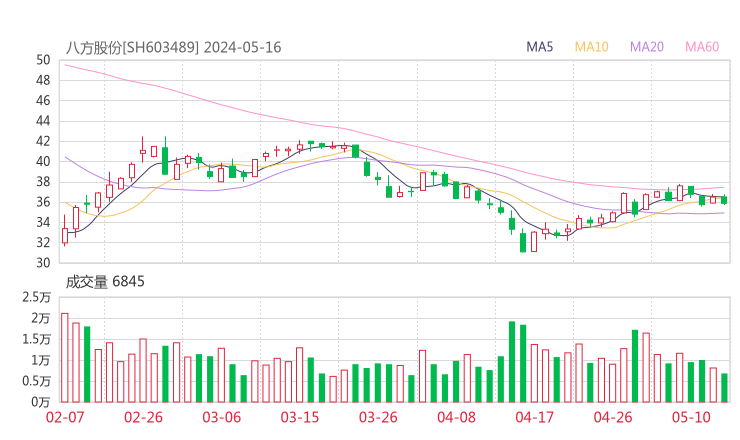The image size is (740, 440).
Task: Click the last candlestick on the right edge
Action: pyautogui.click(x=724, y=200)
